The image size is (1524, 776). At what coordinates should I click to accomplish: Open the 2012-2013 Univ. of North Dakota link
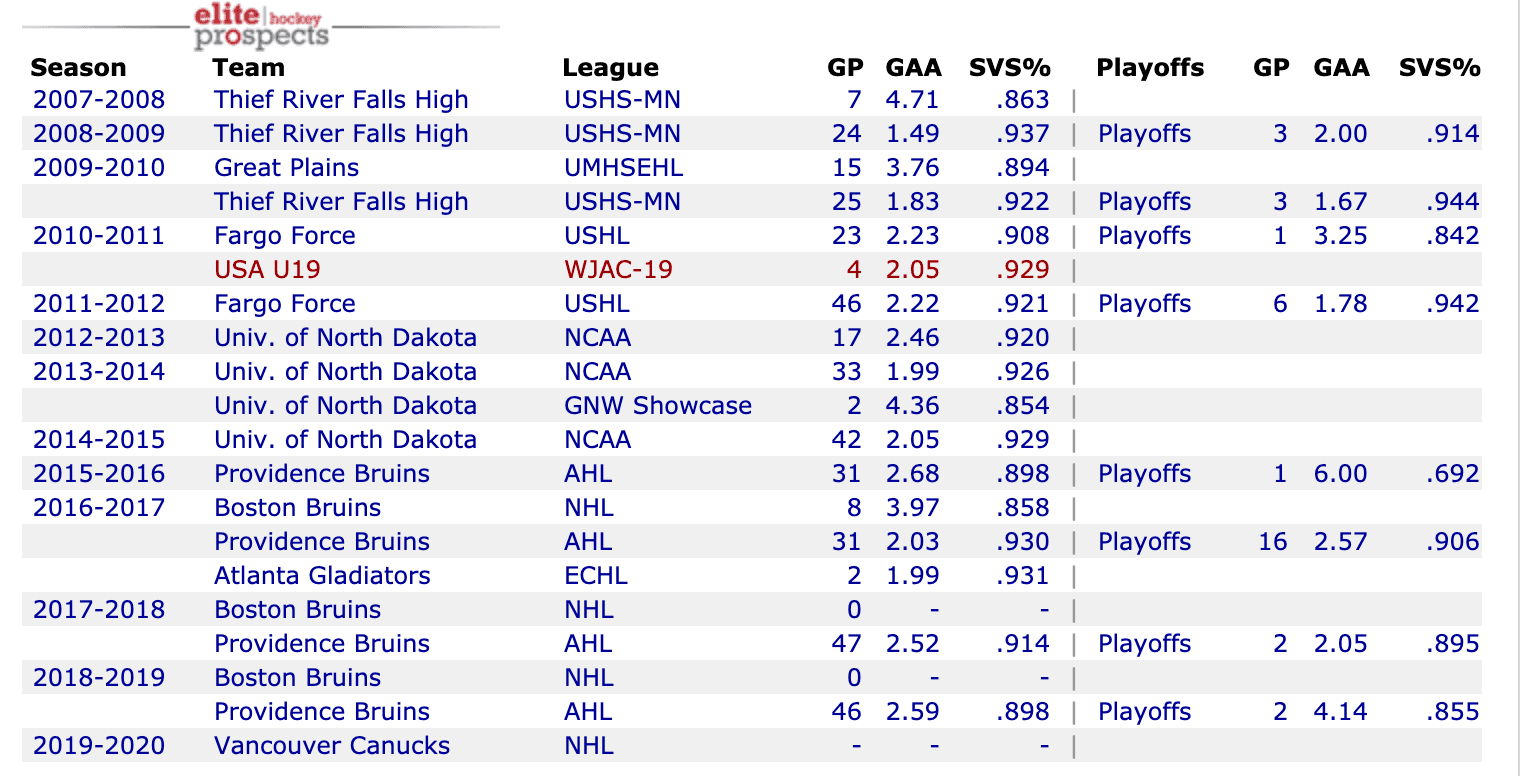click(x=345, y=338)
